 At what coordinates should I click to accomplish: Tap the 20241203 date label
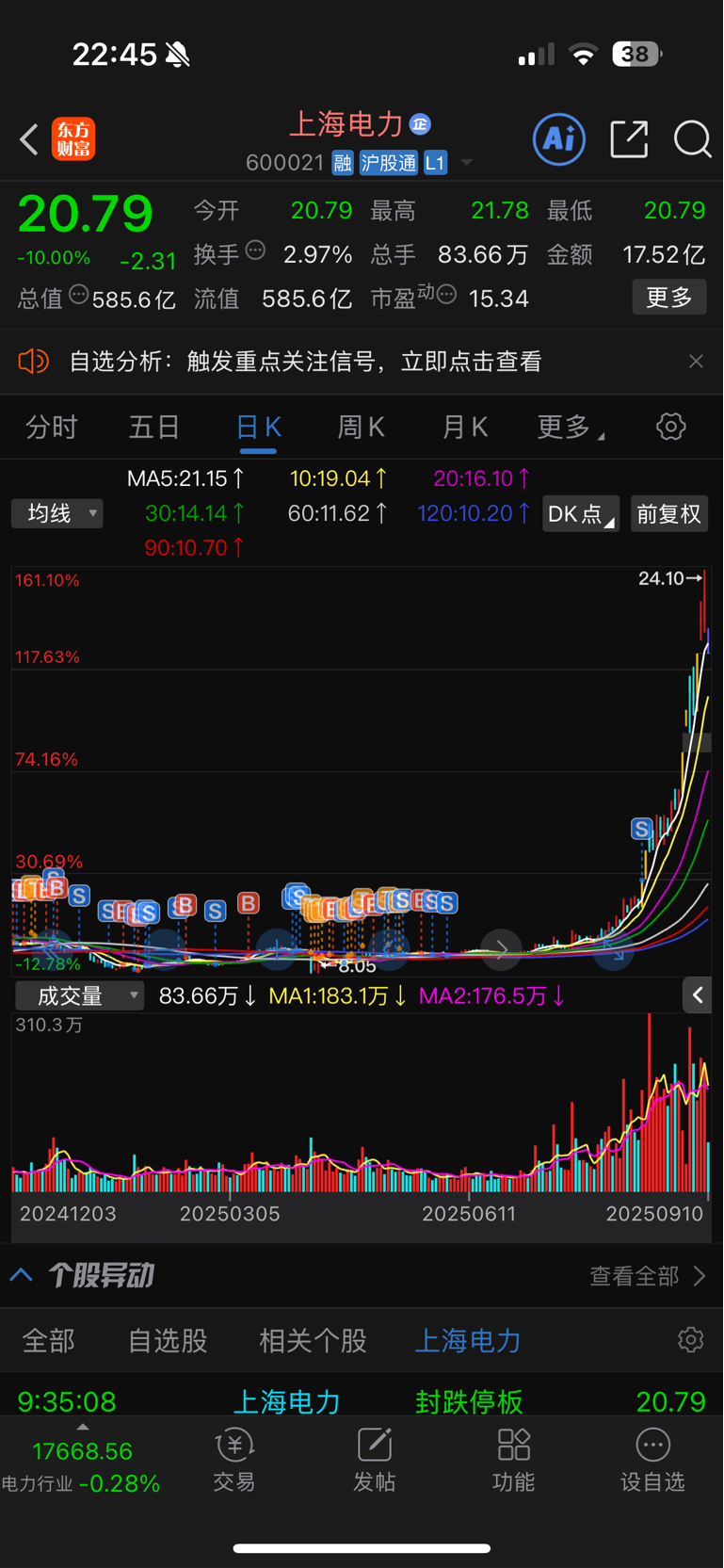click(x=68, y=1214)
